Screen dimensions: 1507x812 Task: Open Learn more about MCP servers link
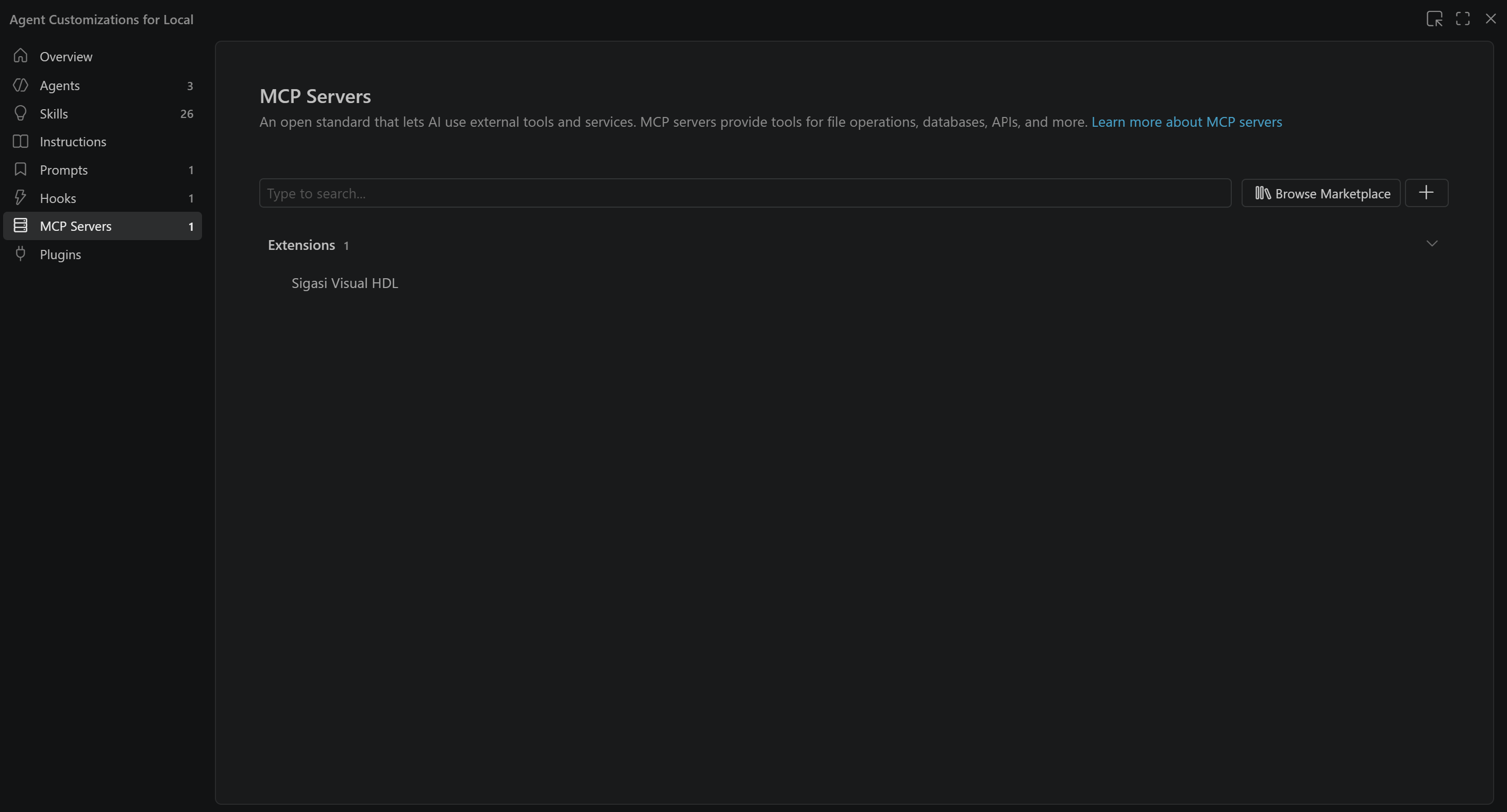pyautogui.click(x=1186, y=122)
